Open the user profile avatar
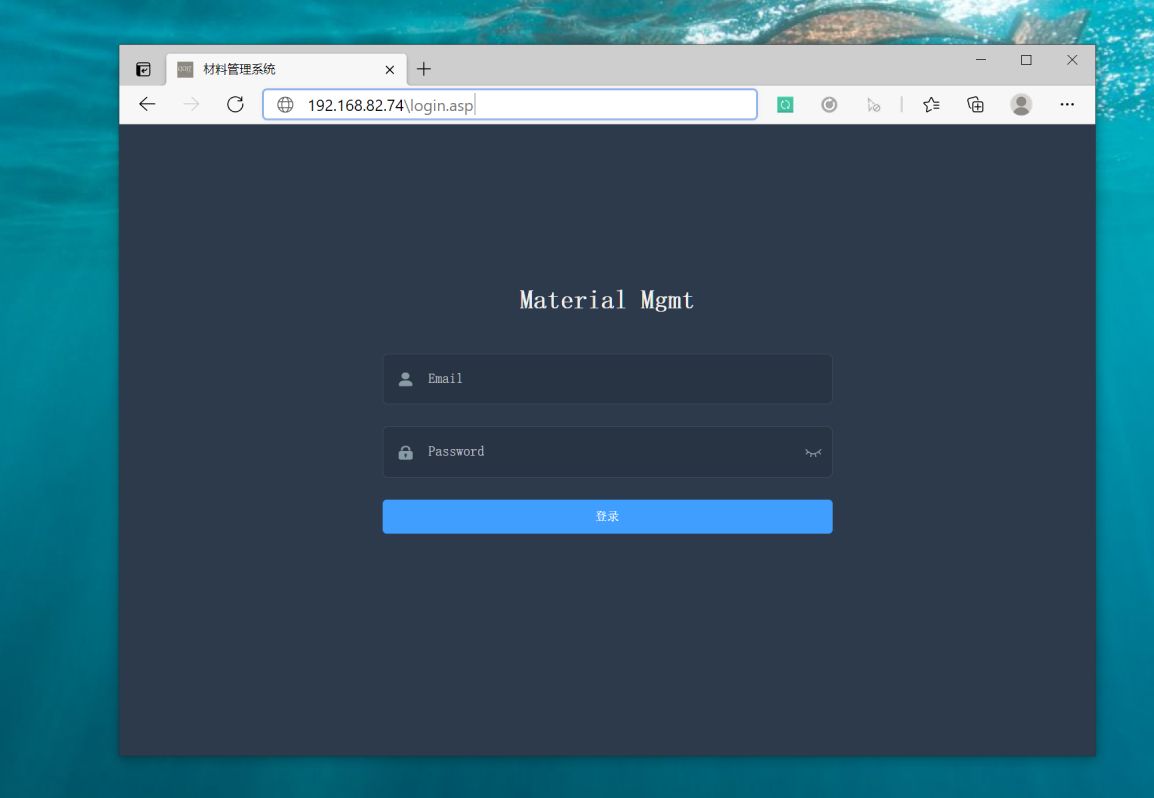This screenshot has height=798, width=1154. point(1021,105)
